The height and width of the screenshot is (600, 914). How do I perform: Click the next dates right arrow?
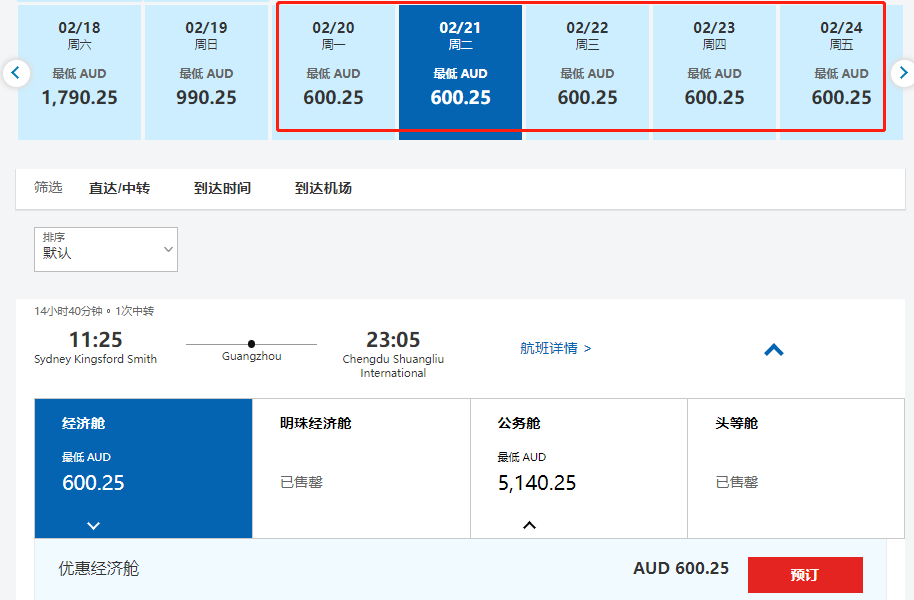[901, 72]
